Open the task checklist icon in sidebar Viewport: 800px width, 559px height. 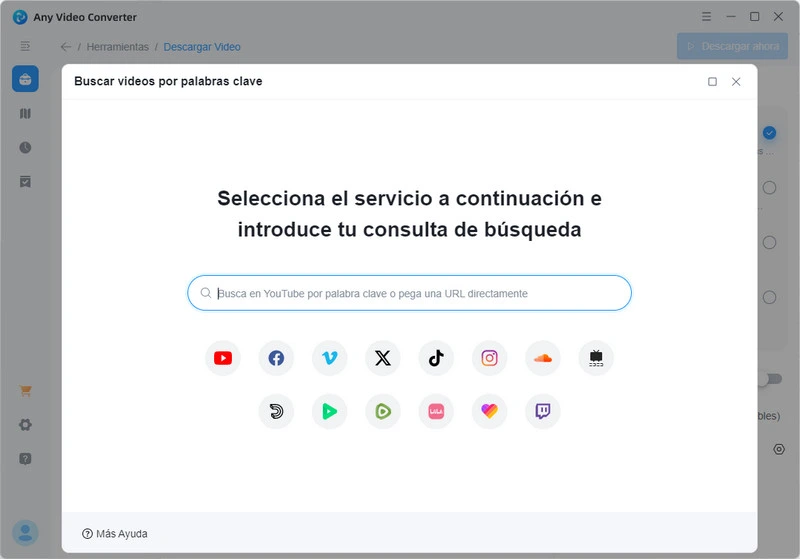click(x=26, y=182)
